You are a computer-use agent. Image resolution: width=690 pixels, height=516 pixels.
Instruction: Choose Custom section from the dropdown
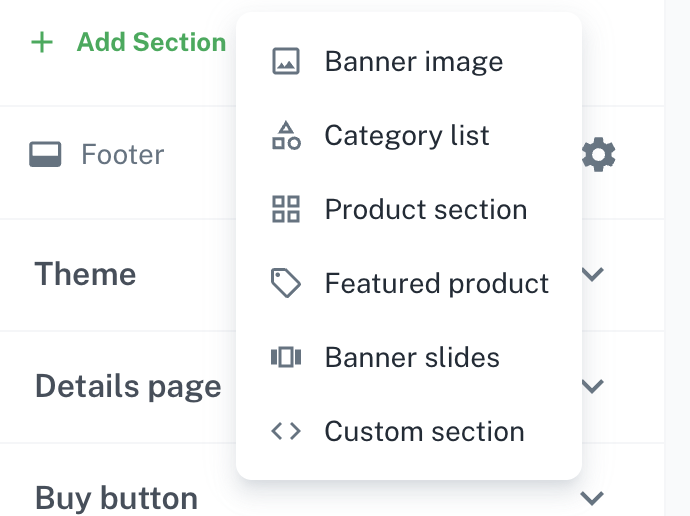424,432
